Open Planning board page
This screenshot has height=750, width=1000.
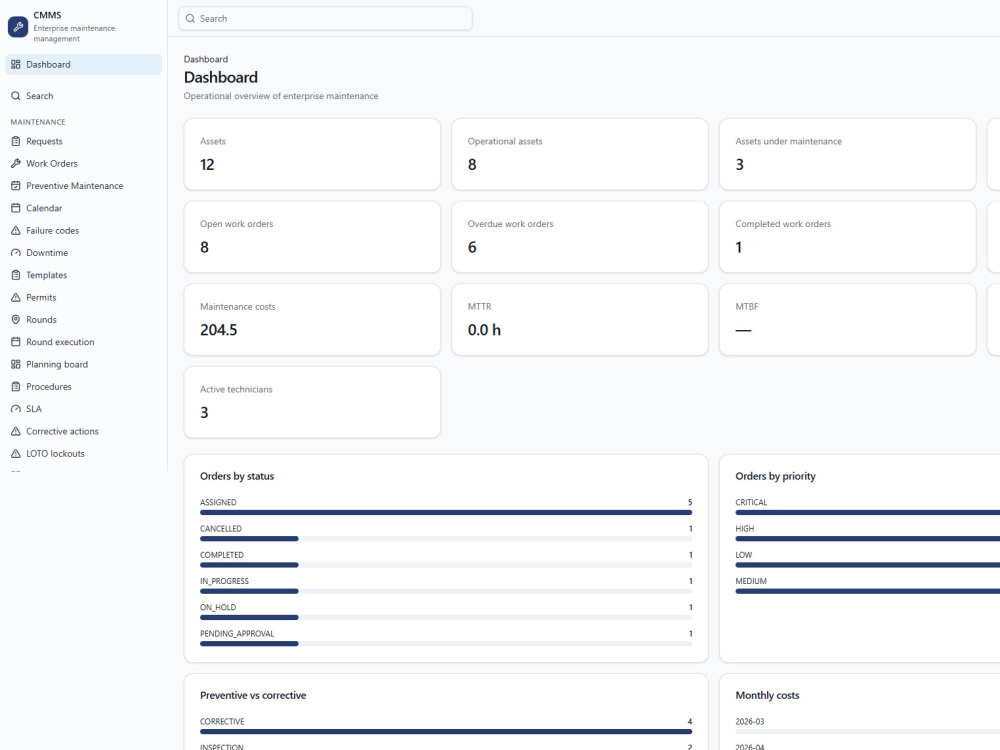pos(84,364)
